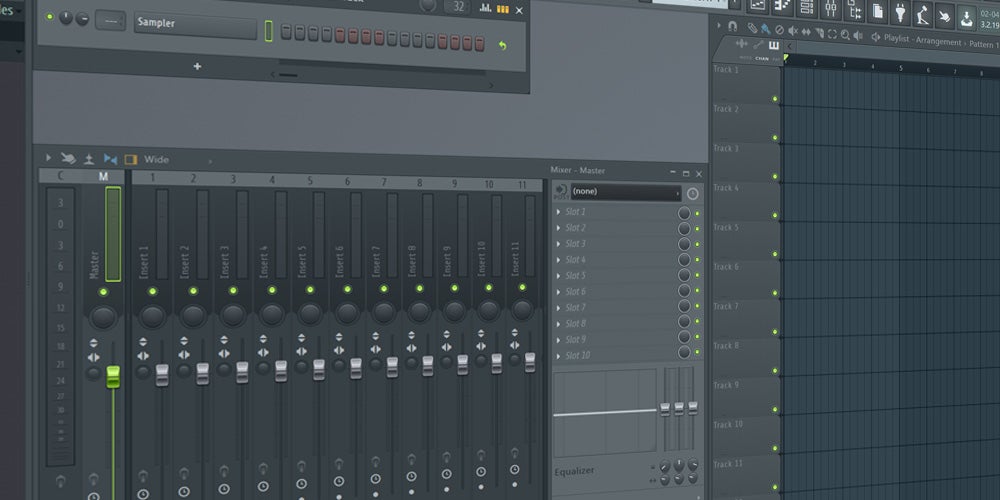Image resolution: width=1000 pixels, height=500 pixels.
Task: Select the Playlist draw pencil tool
Action: point(753,27)
